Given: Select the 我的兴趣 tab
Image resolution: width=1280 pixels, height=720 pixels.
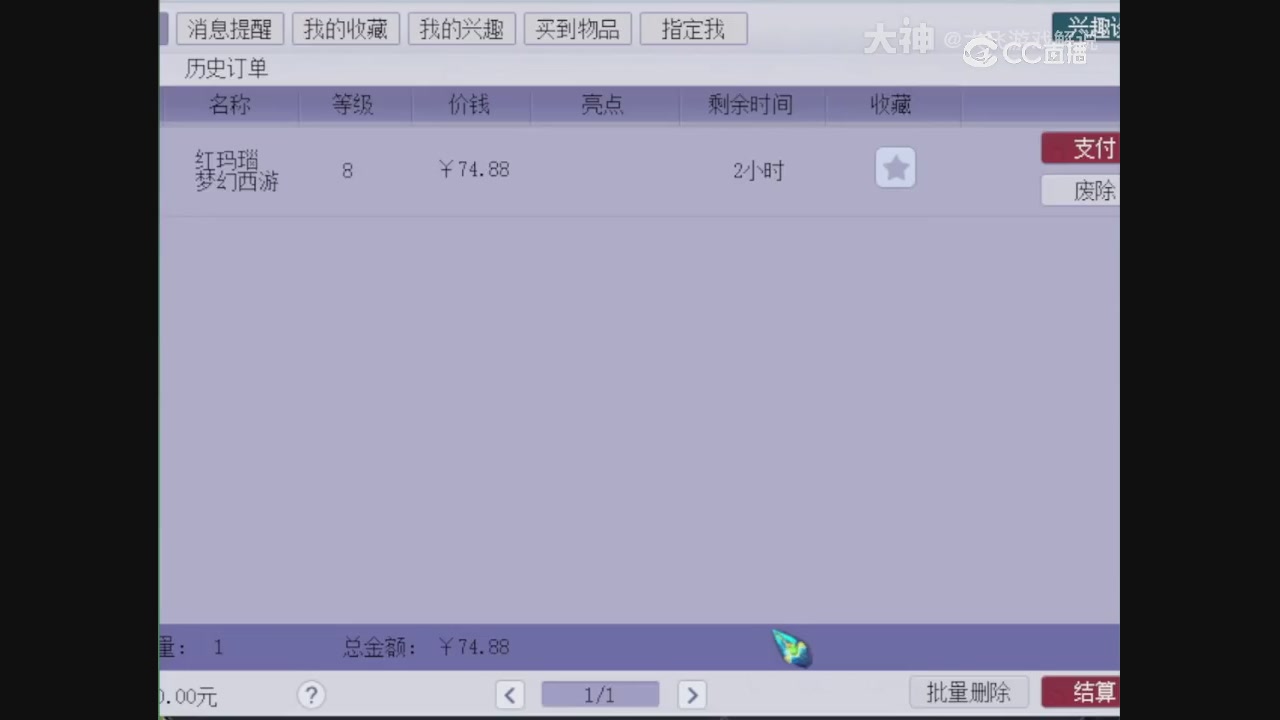Looking at the screenshot, I should 461,29.
